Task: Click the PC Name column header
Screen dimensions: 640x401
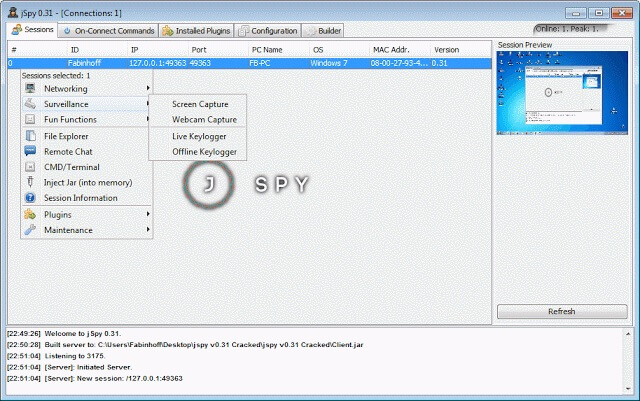Action: point(279,50)
